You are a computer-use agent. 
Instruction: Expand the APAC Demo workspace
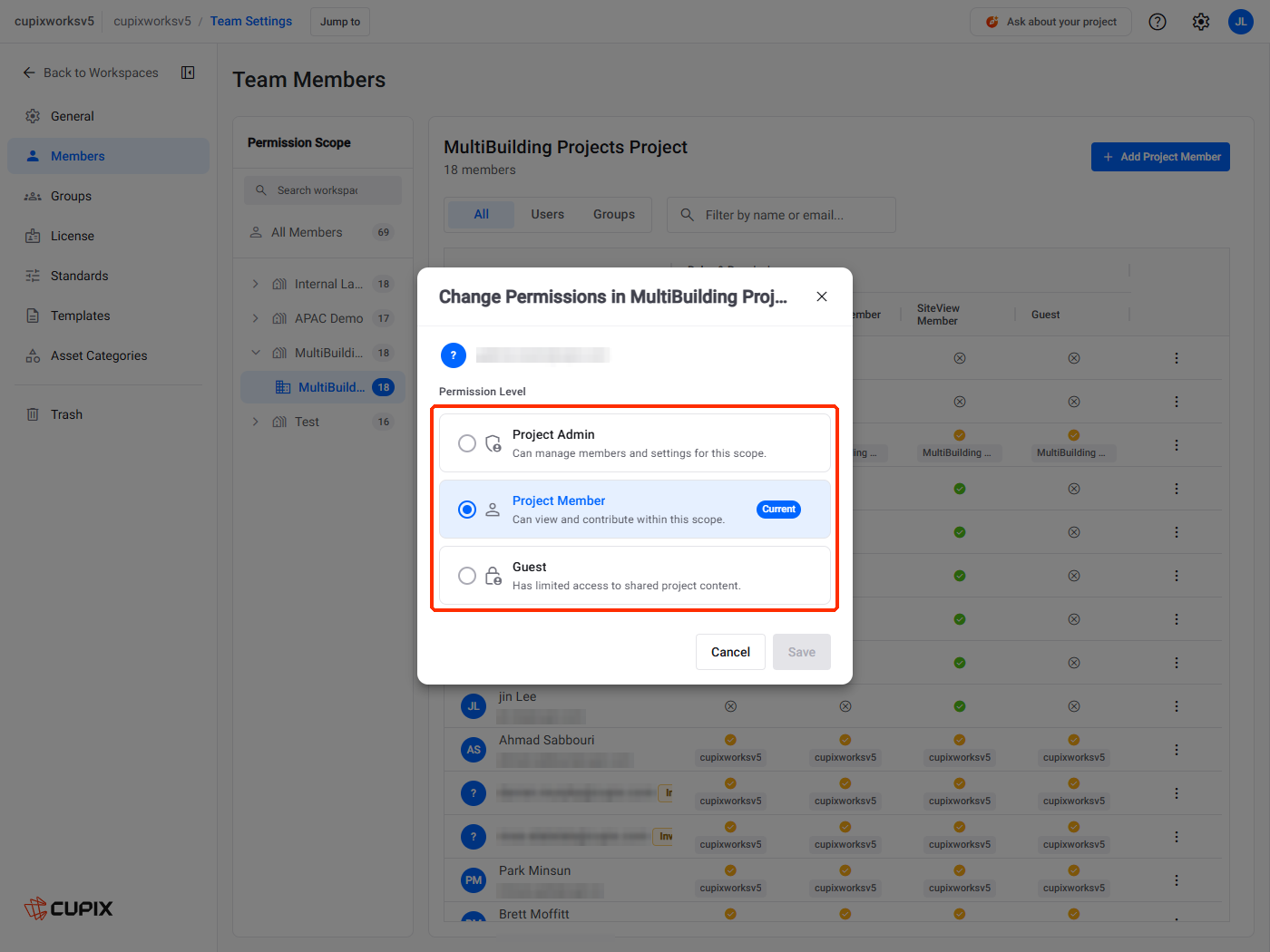click(x=255, y=318)
